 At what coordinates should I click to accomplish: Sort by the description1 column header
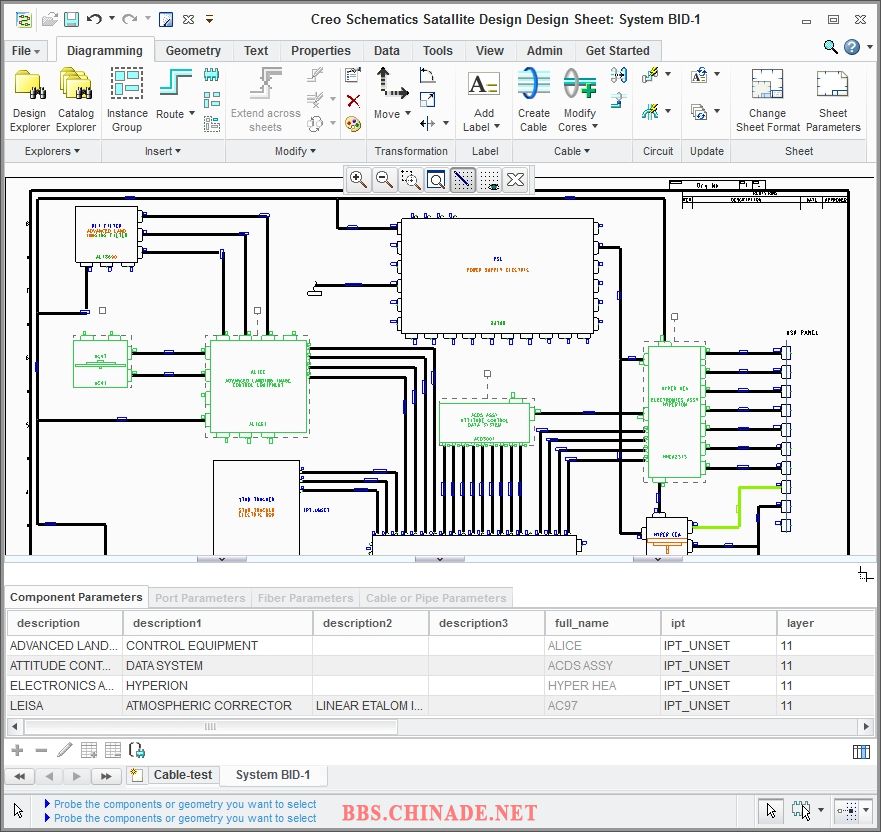(x=217, y=623)
